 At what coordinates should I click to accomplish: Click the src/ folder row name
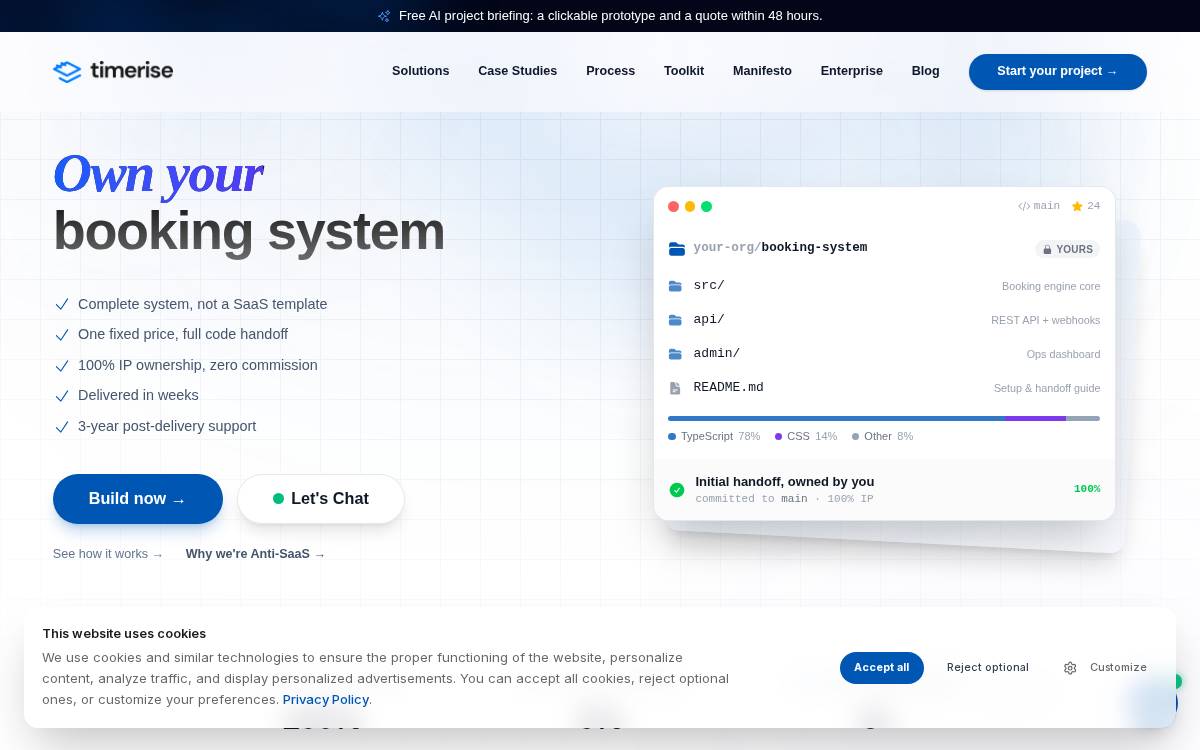click(709, 286)
